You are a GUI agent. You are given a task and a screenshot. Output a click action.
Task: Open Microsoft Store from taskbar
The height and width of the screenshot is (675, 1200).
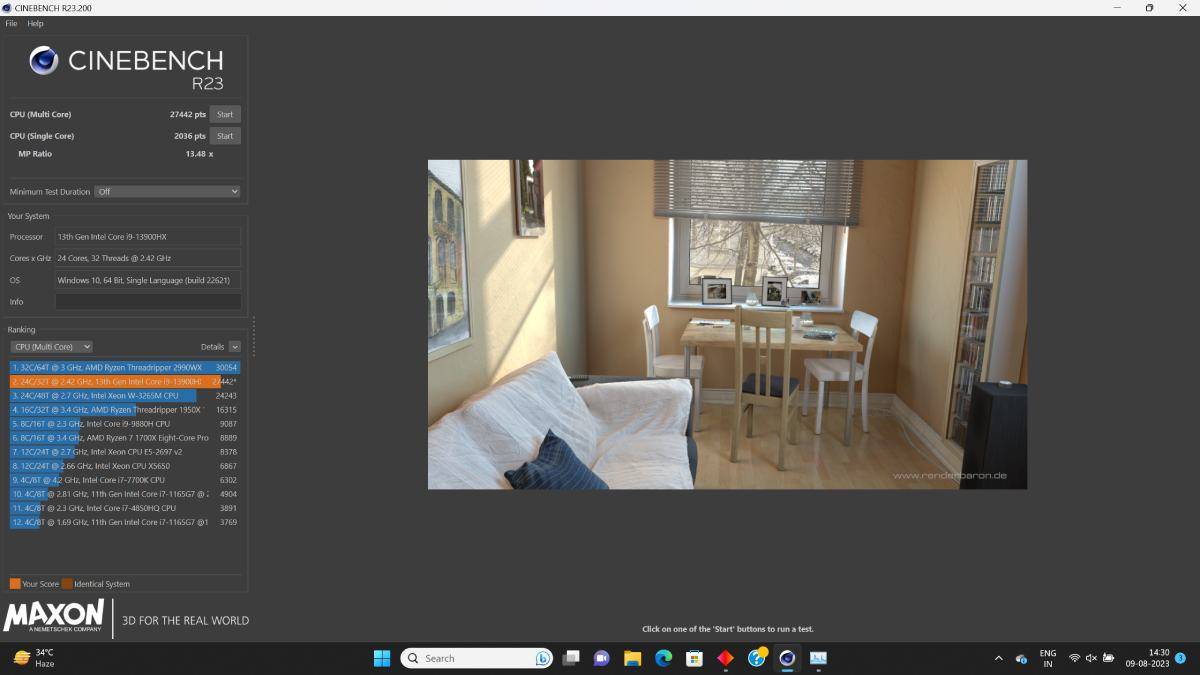[694, 658]
